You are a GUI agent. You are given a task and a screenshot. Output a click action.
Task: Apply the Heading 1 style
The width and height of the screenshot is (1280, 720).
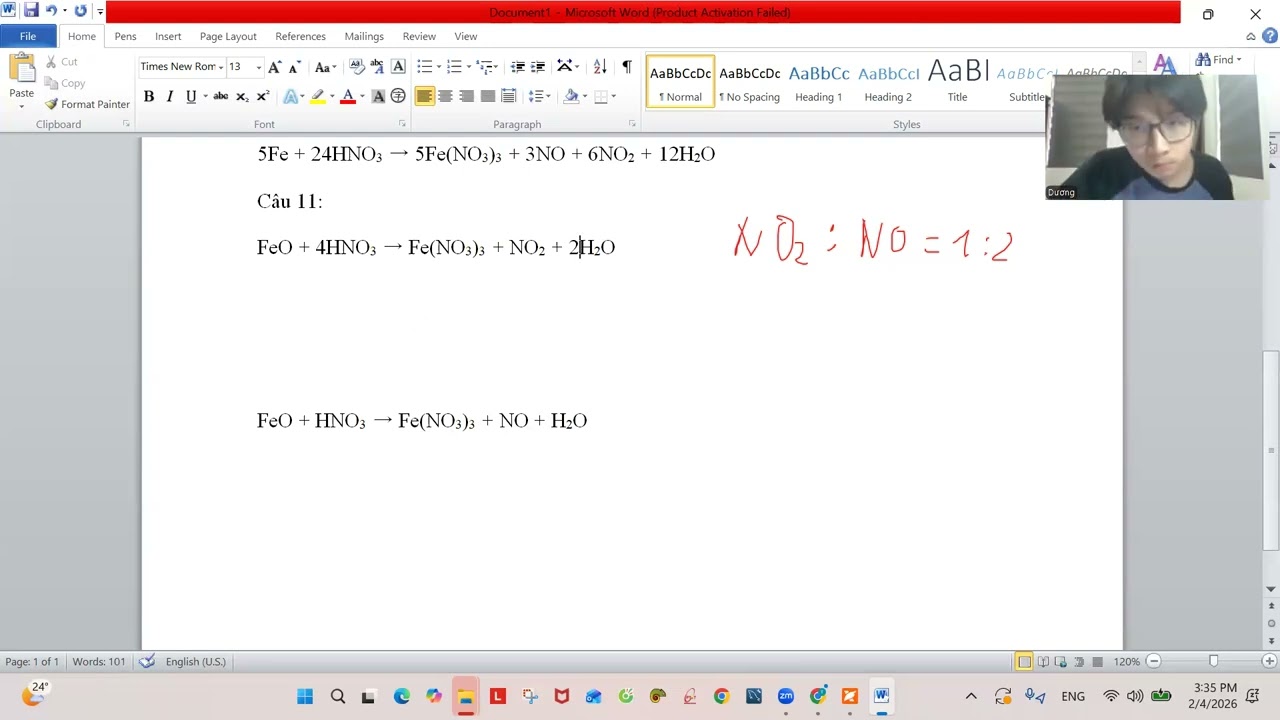coord(818,81)
